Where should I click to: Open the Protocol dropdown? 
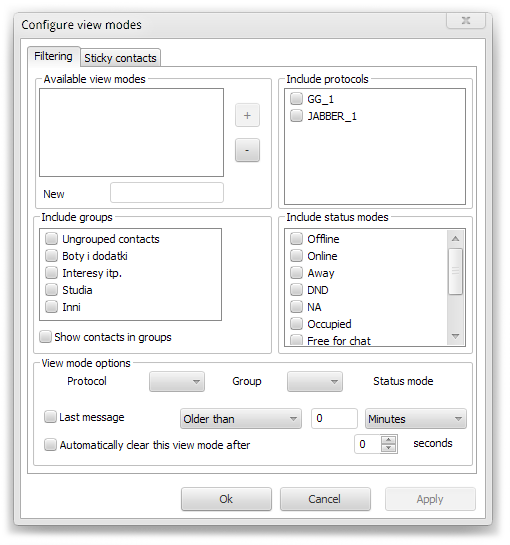point(177,382)
